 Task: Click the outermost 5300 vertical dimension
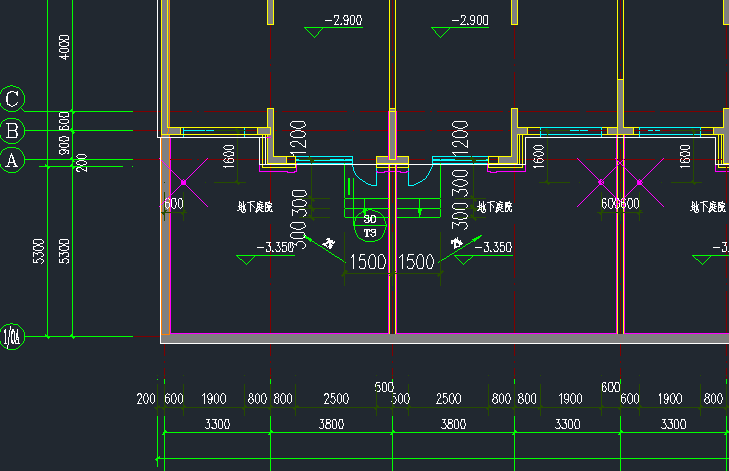pos(39,251)
